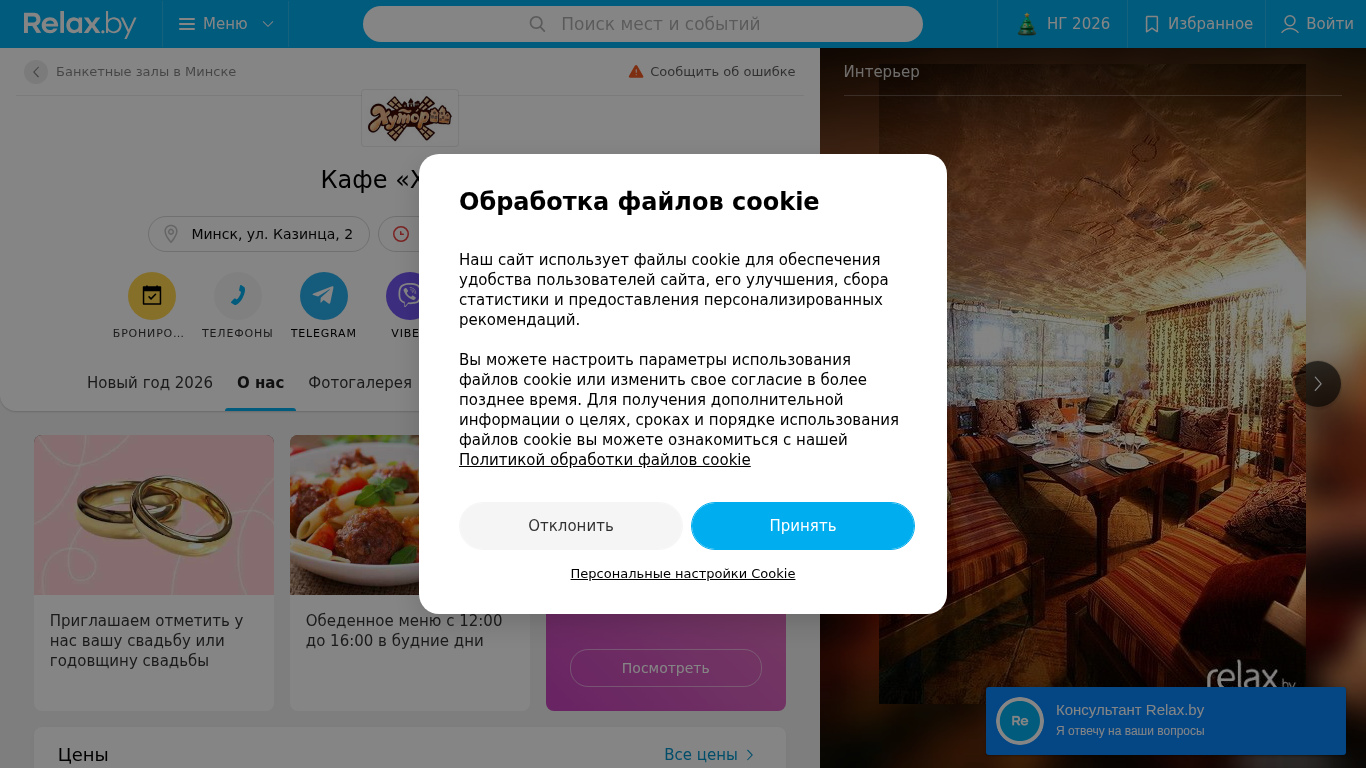This screenshot has width=1366, height=768.
Task: Open Политикой обработки файлов cookie link
Action: tap(605, 460)
